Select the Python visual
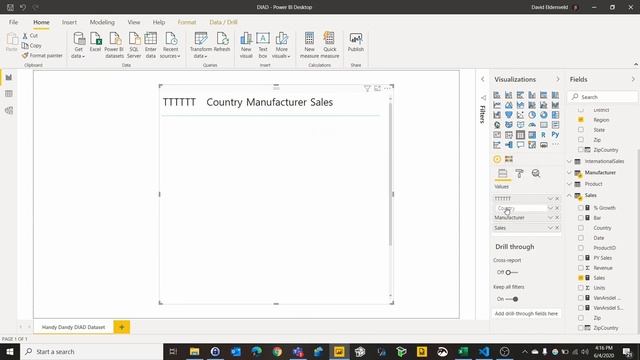The image size is (640, 360). [x=555, y=135]
